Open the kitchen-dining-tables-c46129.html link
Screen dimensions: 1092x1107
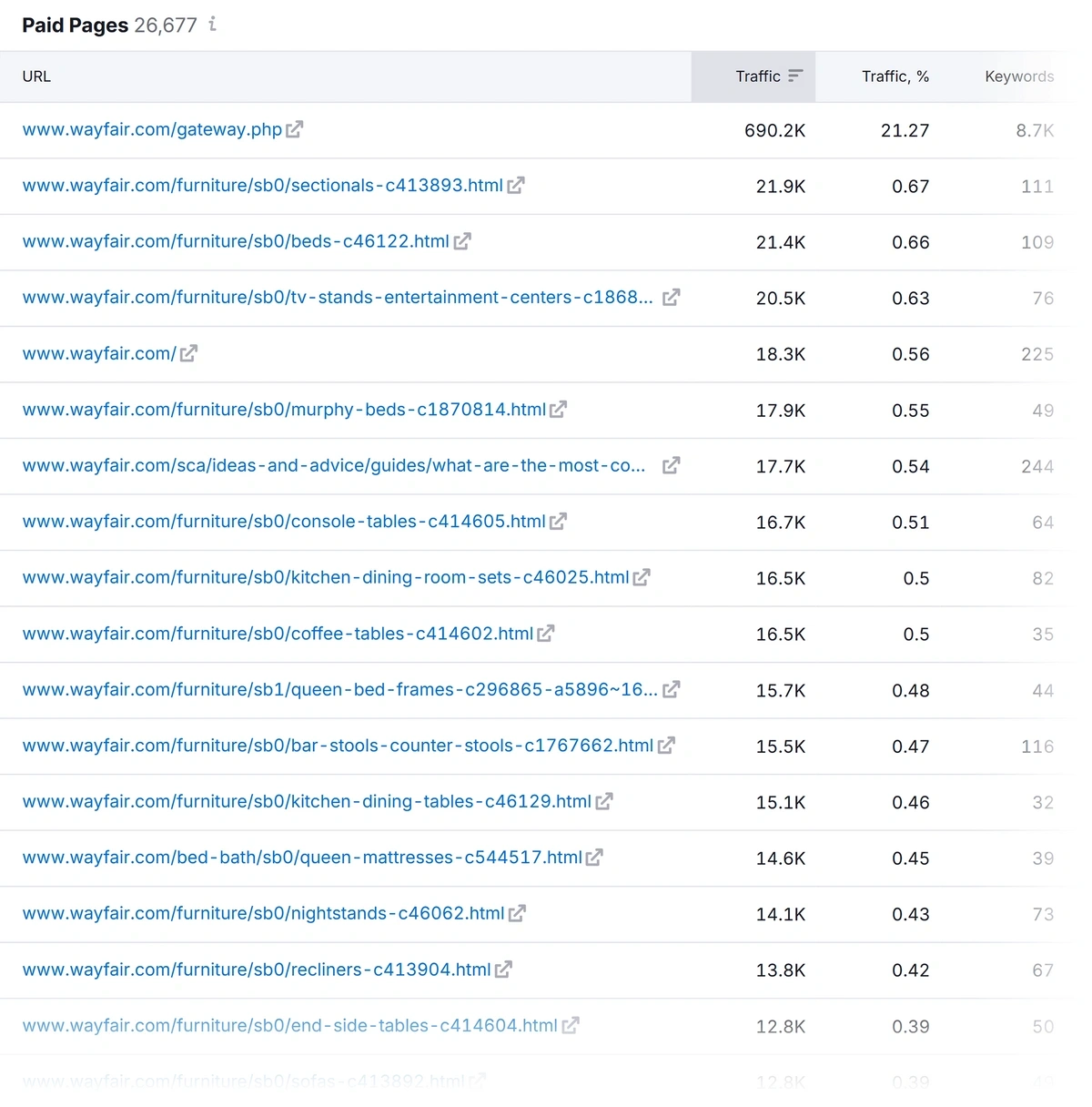point(307,802)
